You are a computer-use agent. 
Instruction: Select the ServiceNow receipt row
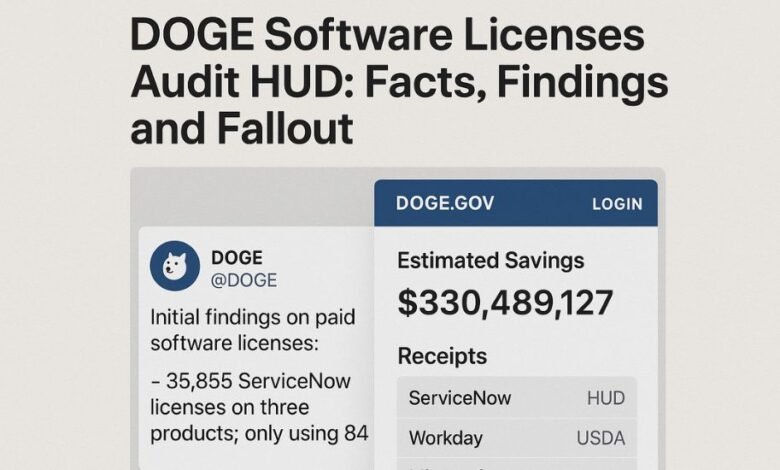(x=460, y=398)
